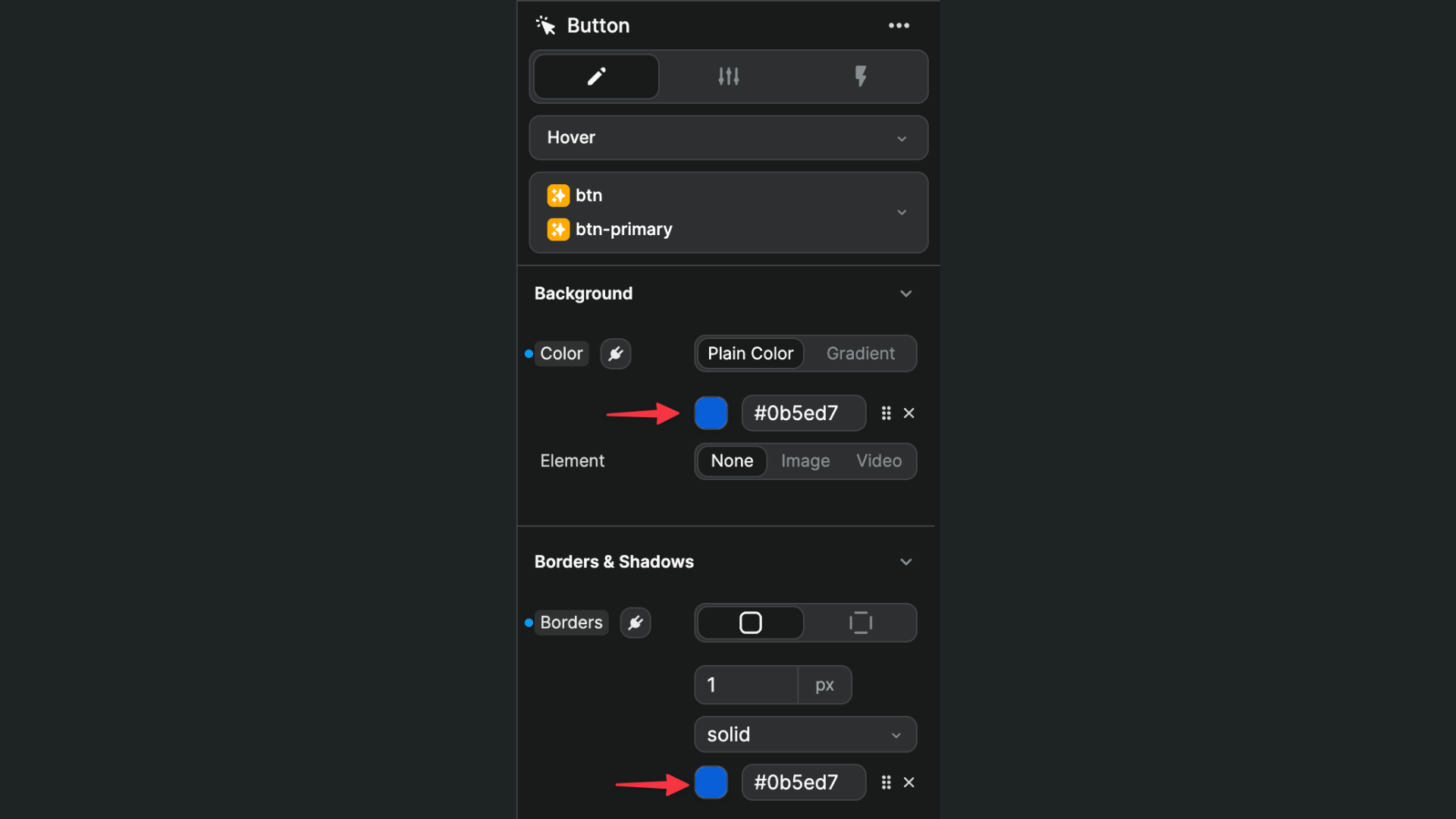Viewport: 1456px width, 819px height.
Task: Remove the border color with X icon
Action: 909,783
